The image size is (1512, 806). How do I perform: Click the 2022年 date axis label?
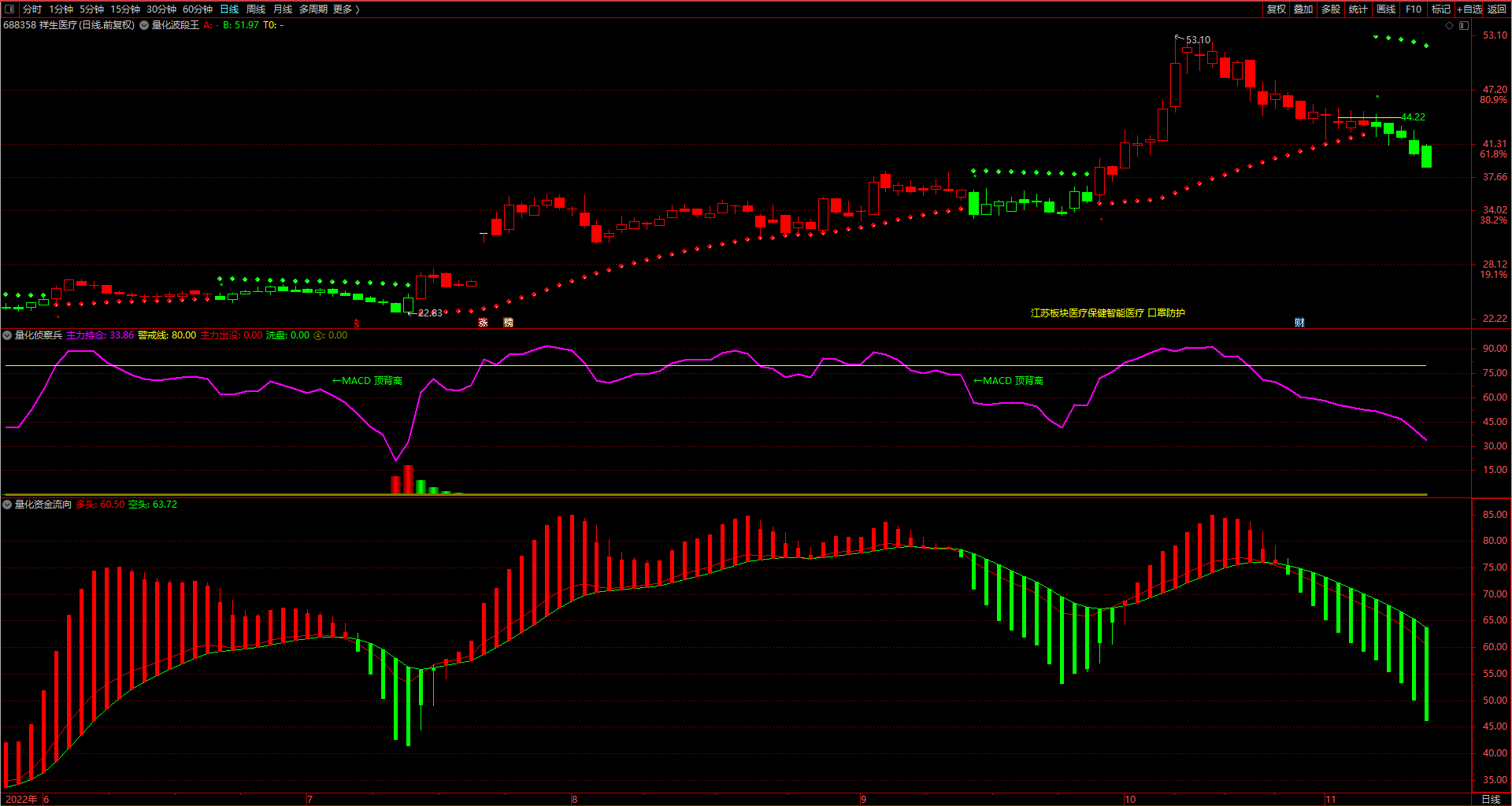(x=21, y=800)
